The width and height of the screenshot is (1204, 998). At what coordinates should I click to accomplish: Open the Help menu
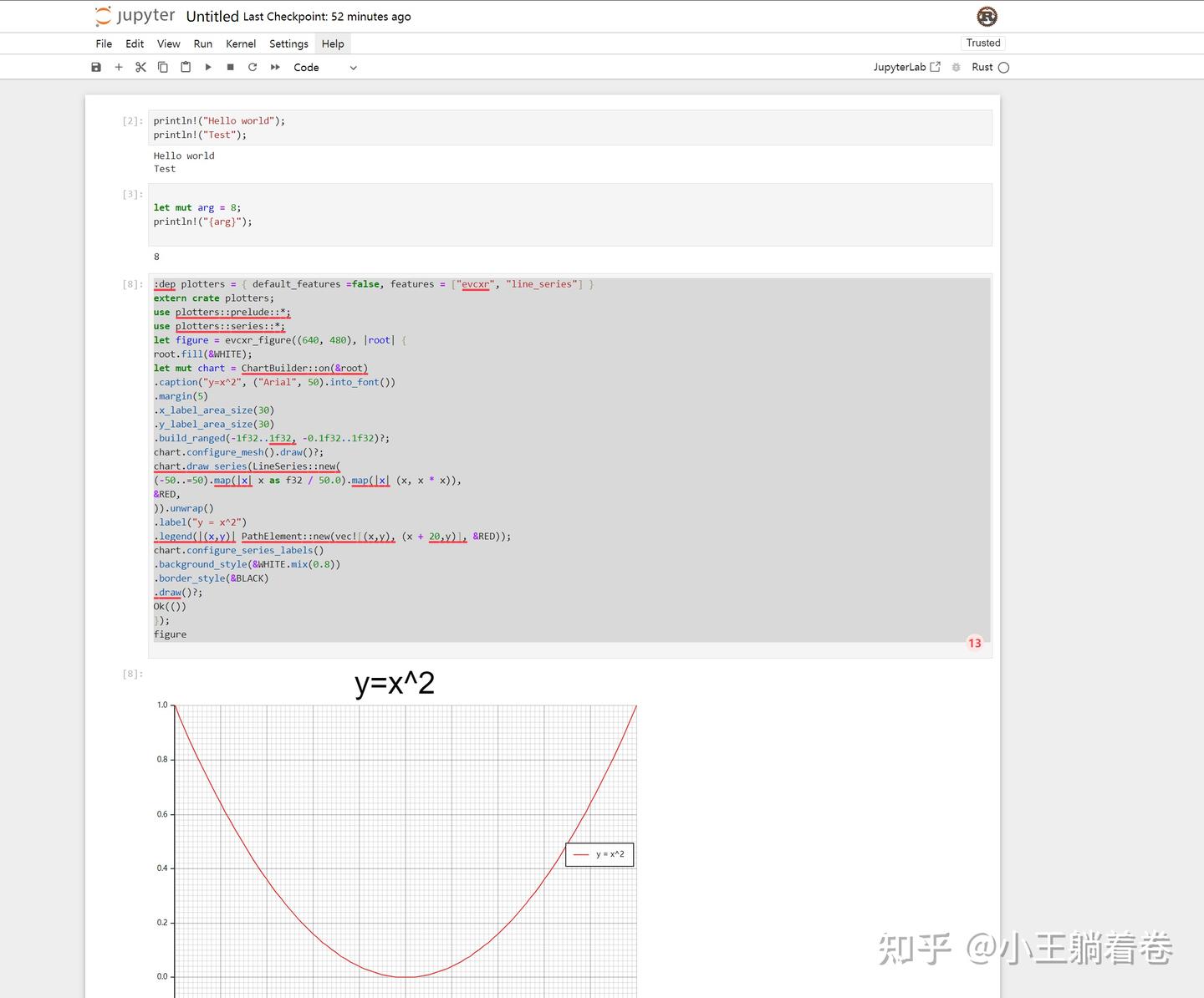click(x=333, y=43)
